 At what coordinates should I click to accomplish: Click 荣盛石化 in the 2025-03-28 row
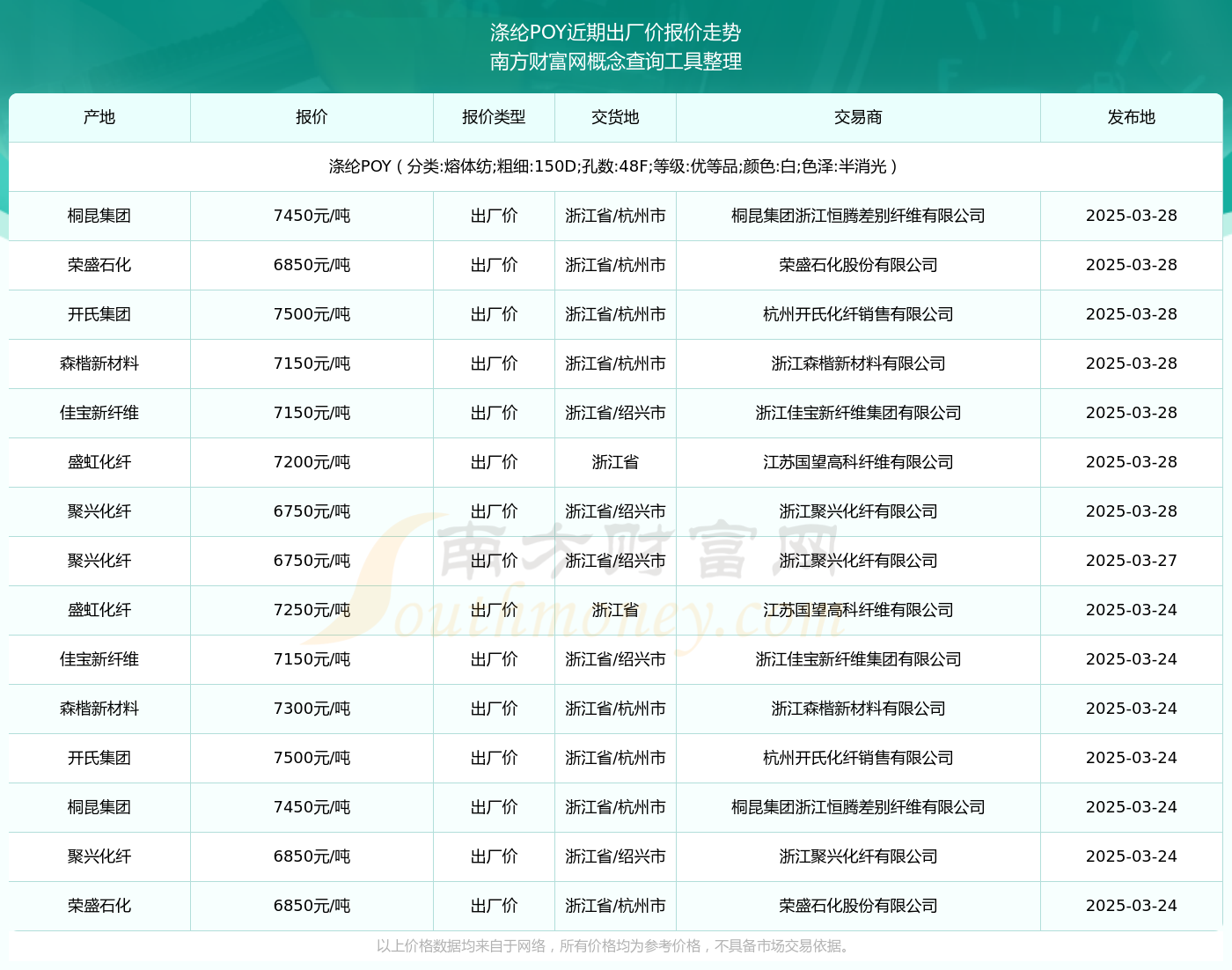tap(99, 265)
